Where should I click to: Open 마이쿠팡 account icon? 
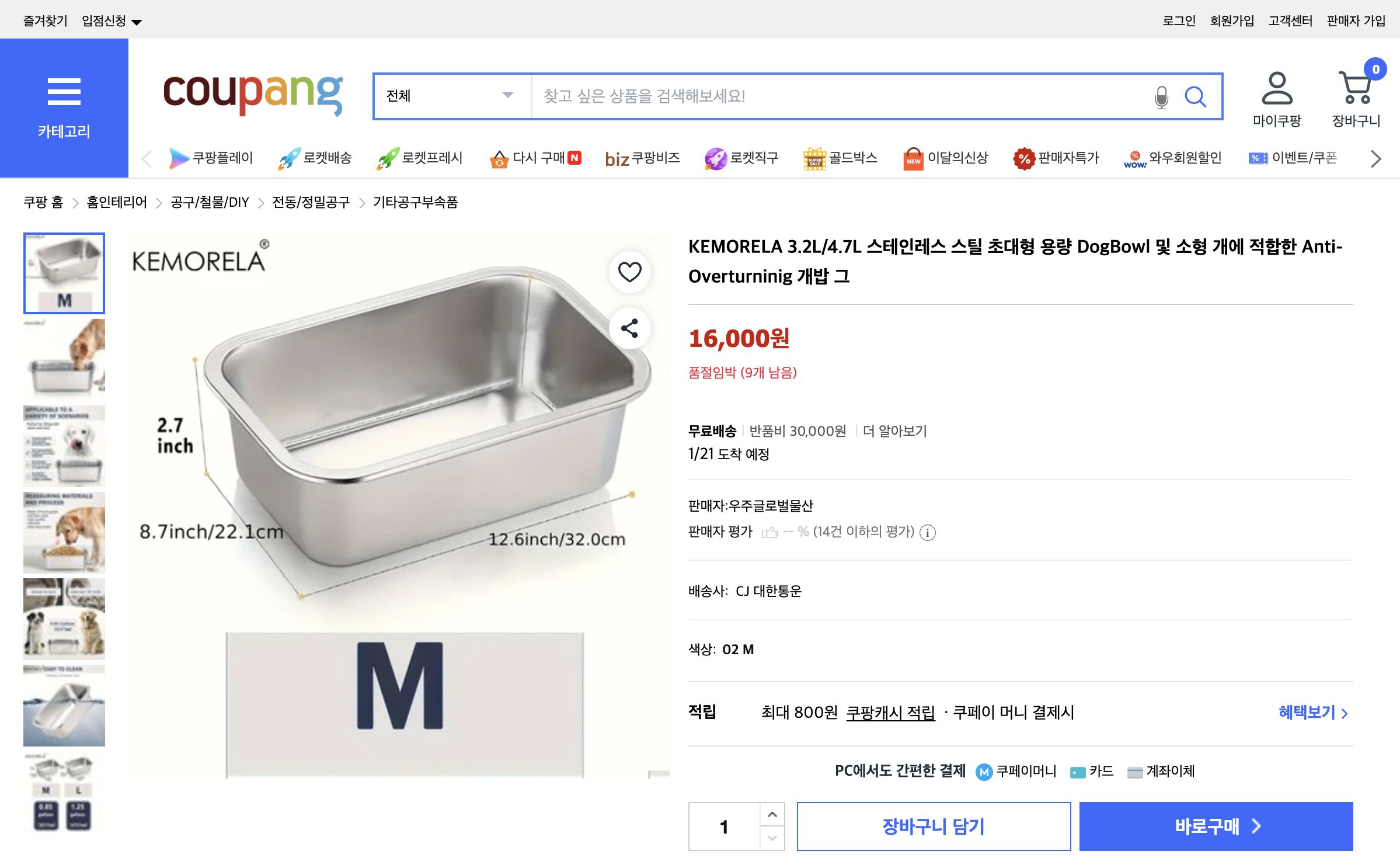1277,91
